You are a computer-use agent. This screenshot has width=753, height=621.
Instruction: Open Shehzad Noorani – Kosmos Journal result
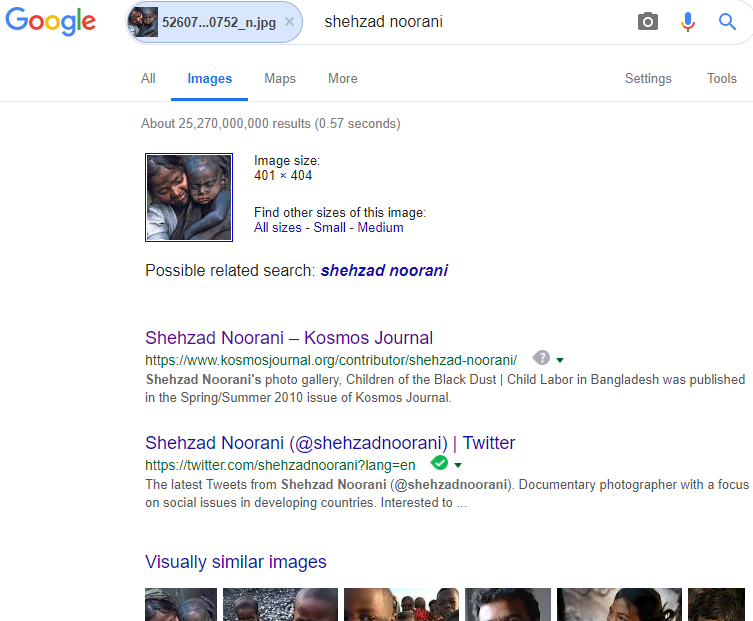pos(289,338)
